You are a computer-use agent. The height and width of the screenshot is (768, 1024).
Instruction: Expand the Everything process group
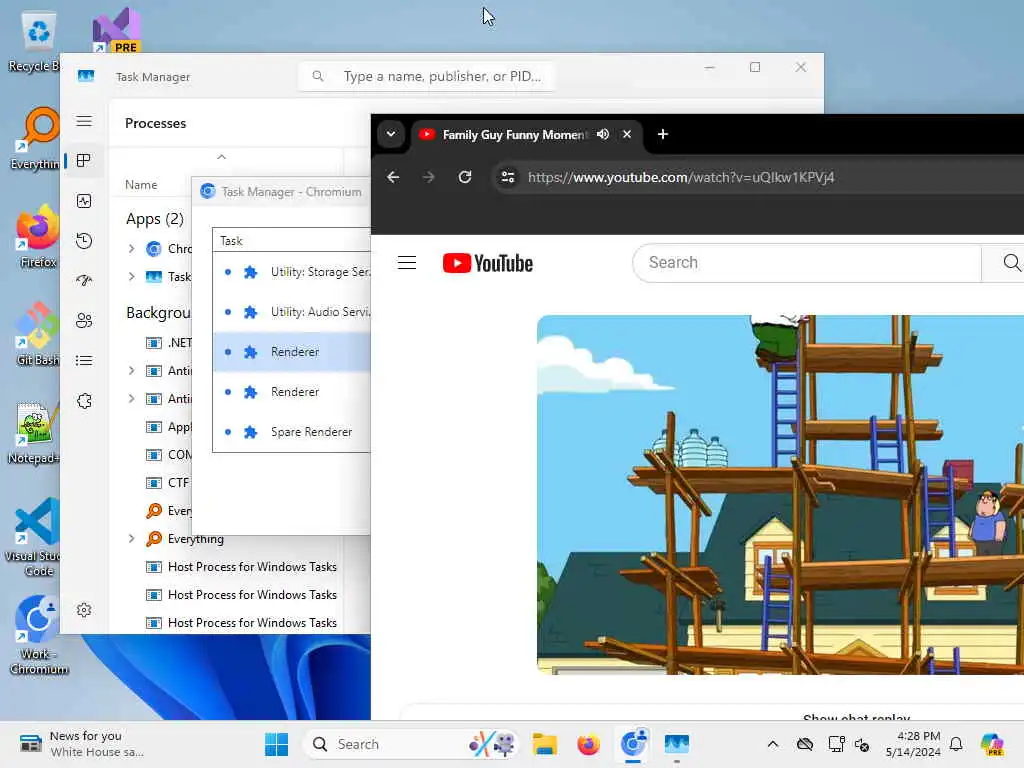131,539
